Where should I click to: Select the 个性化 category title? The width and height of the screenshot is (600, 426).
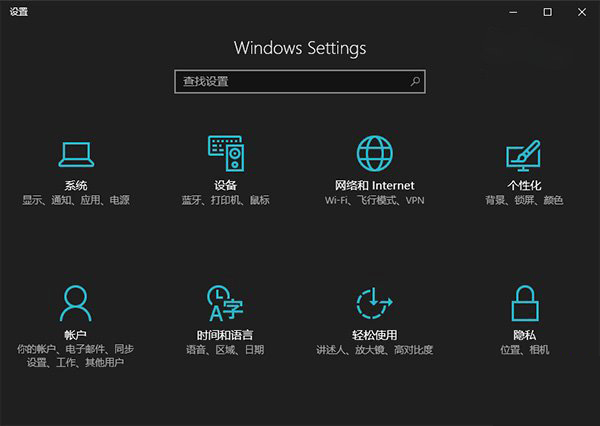tap(524, 186)
